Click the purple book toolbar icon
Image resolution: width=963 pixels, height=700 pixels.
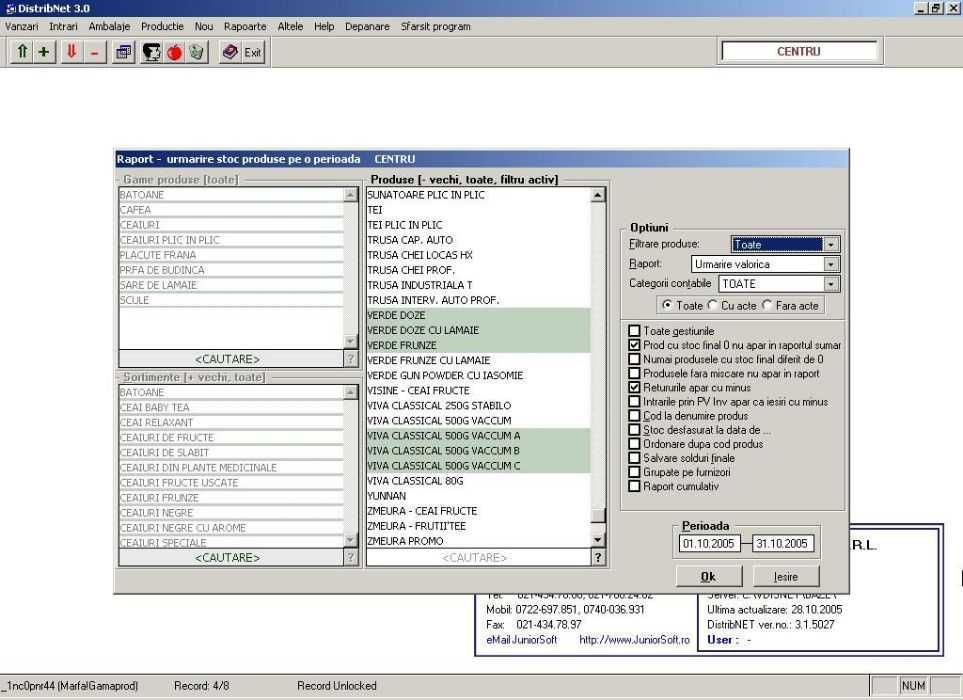point(230,52)
